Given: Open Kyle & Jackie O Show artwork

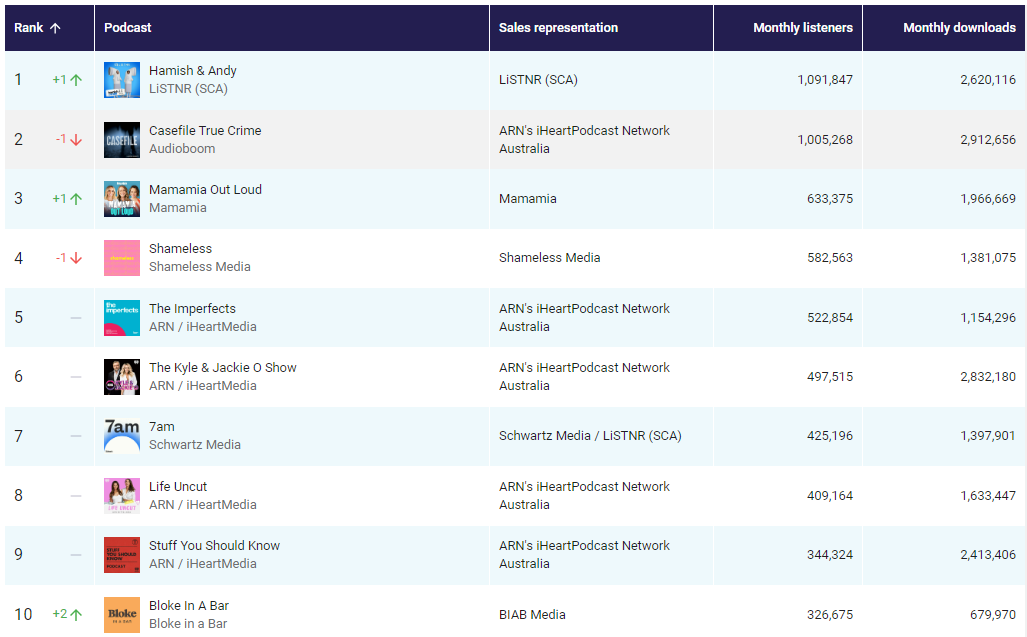Looking at the screenshot, I should tap(122, 377).
